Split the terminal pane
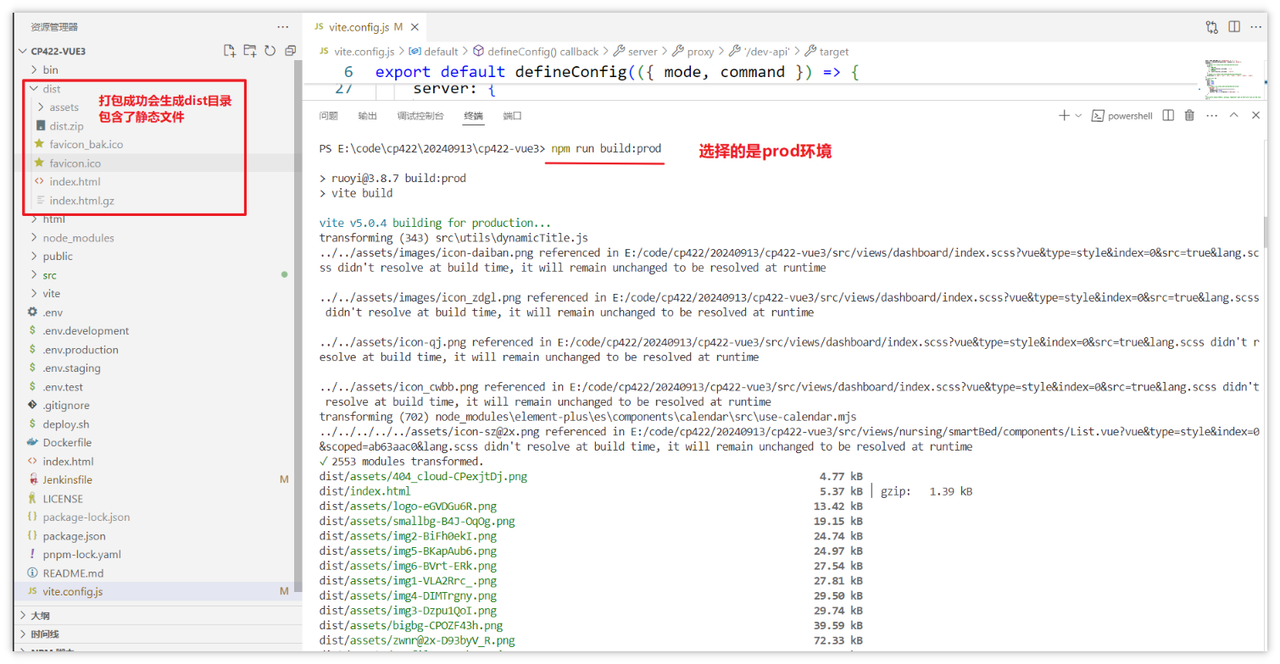Image resolution: width=1280 pixels, height=664 pixels. click(1168, 116)
